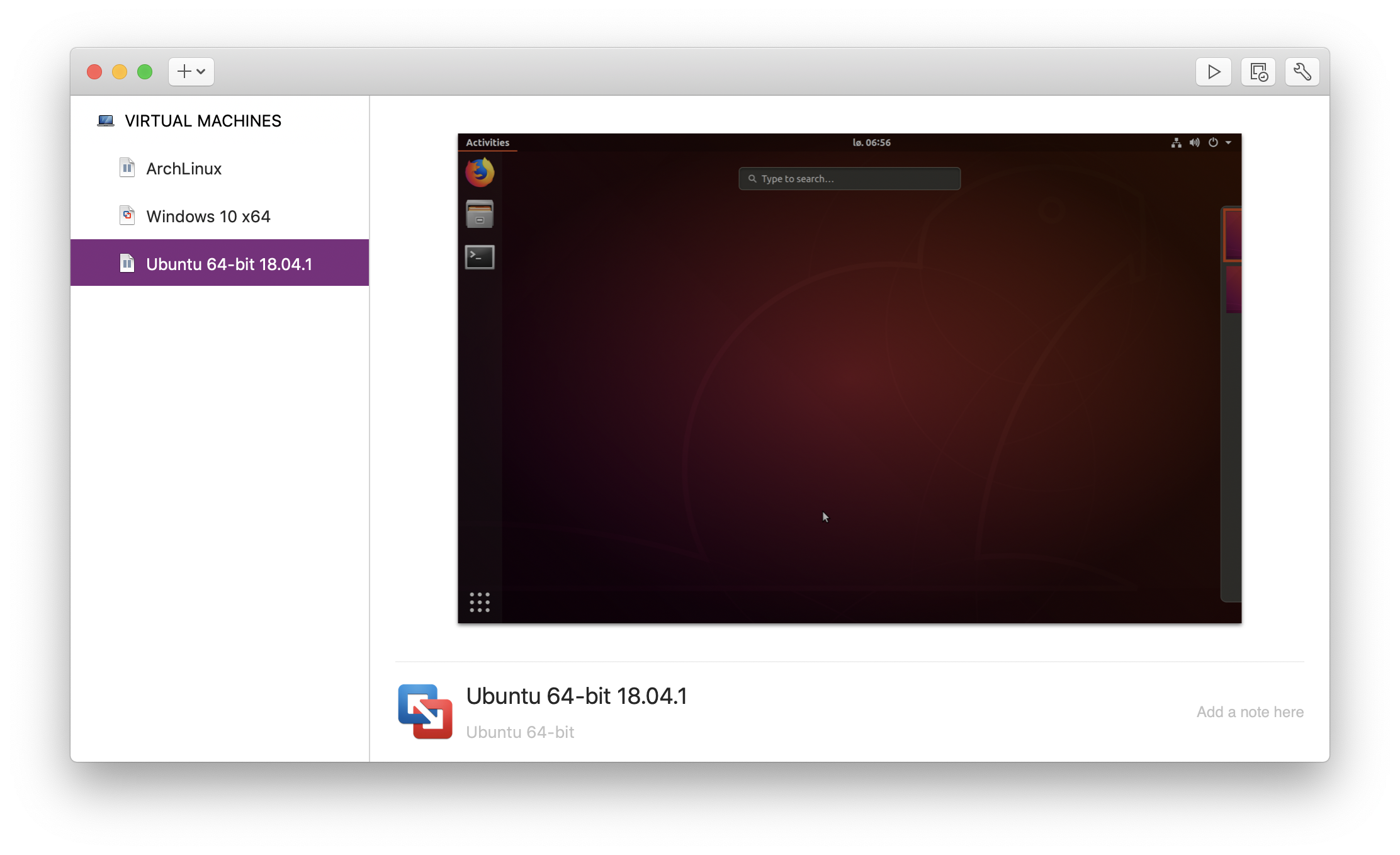
Task: Select the ArchLinux virtual machine
Action: 184,169
